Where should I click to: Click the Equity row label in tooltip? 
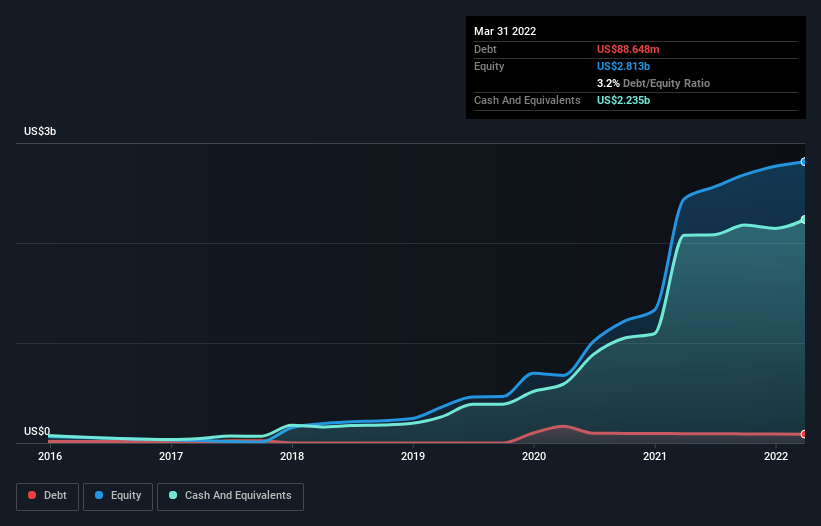tap(489, 66)
